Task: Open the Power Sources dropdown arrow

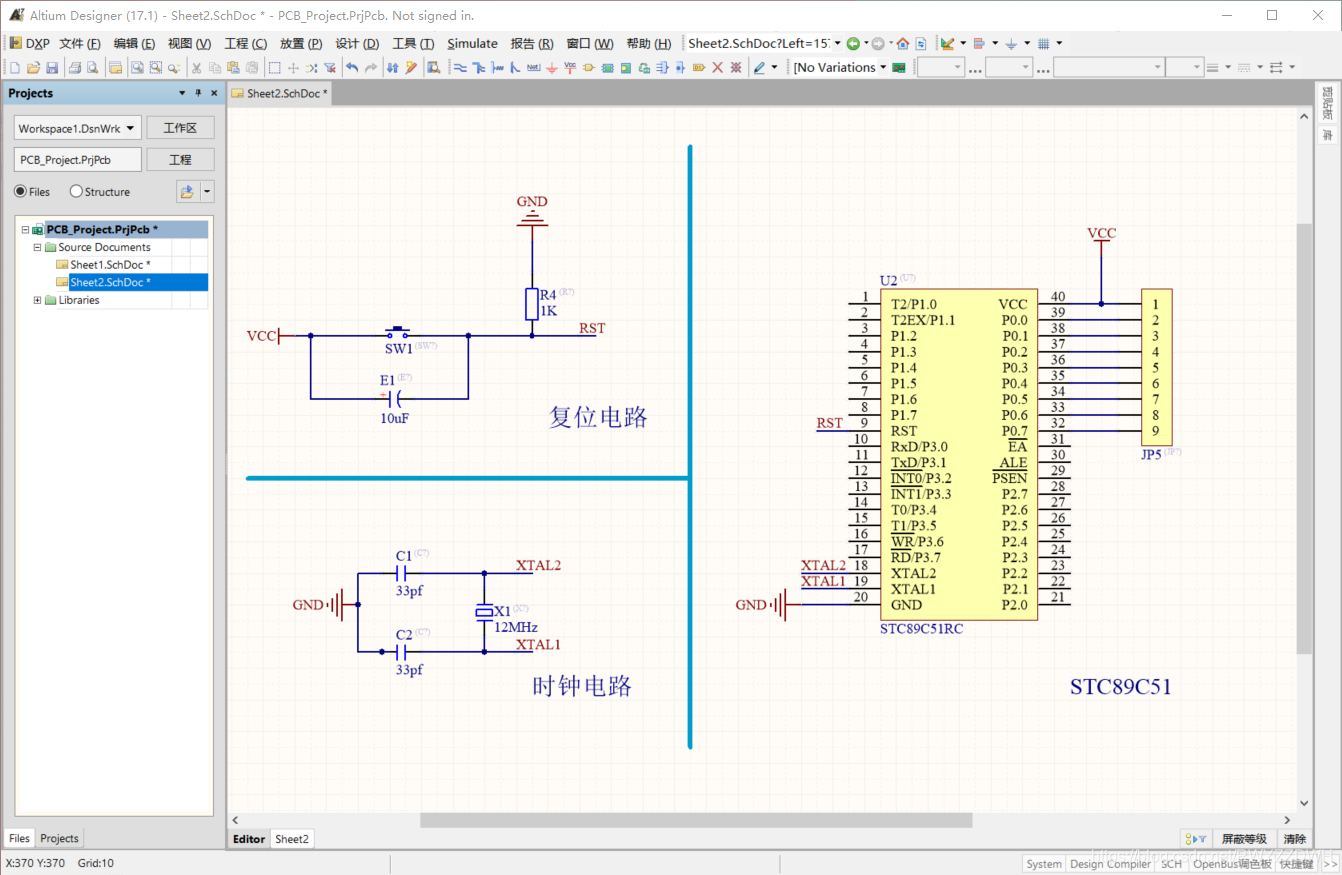Action: 1027,43
